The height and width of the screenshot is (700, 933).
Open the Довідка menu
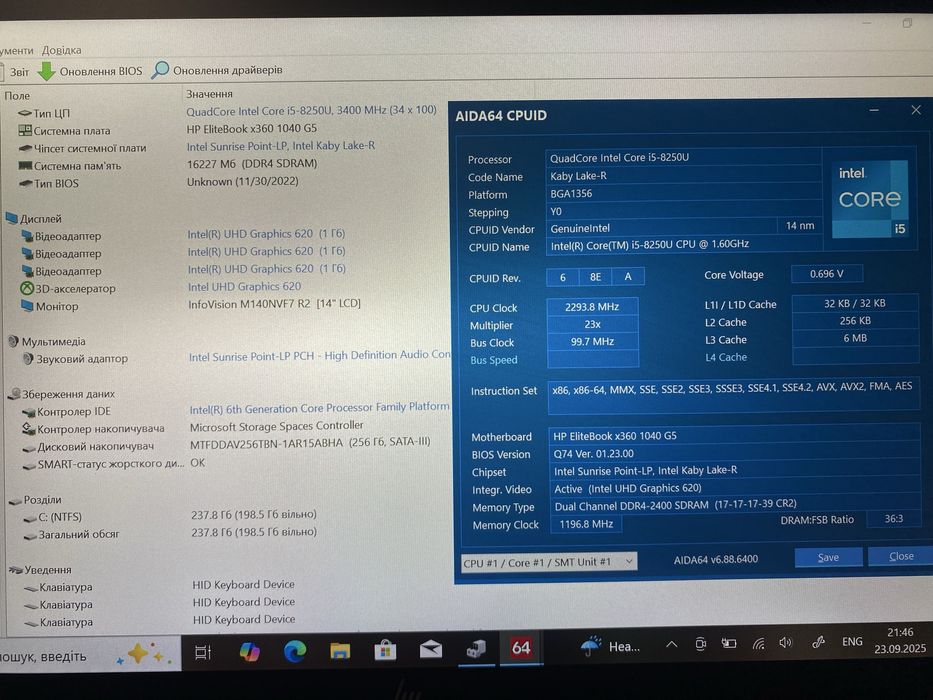click(x=61, y=50)
